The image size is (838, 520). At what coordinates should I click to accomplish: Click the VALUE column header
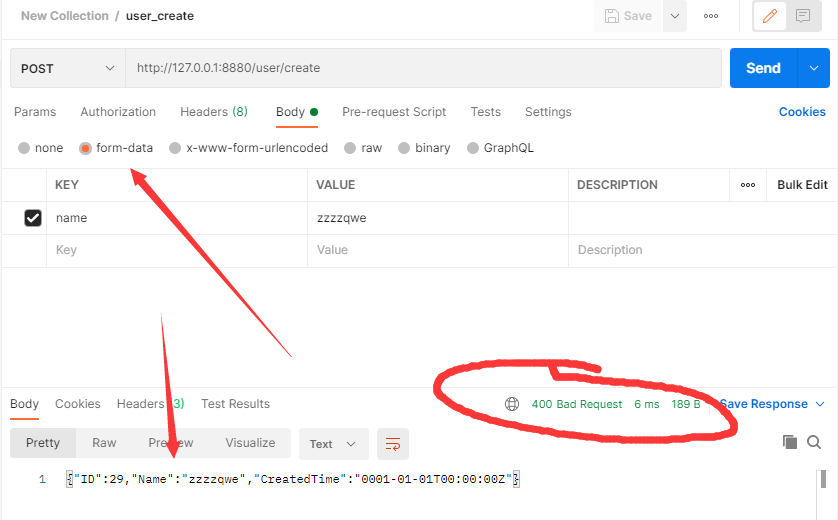click(x=336, y=185)
